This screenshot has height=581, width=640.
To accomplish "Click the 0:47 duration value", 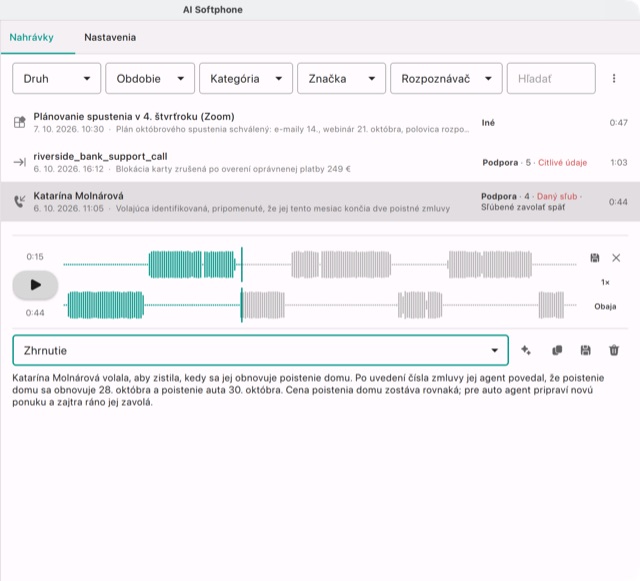I will (618, 122).
